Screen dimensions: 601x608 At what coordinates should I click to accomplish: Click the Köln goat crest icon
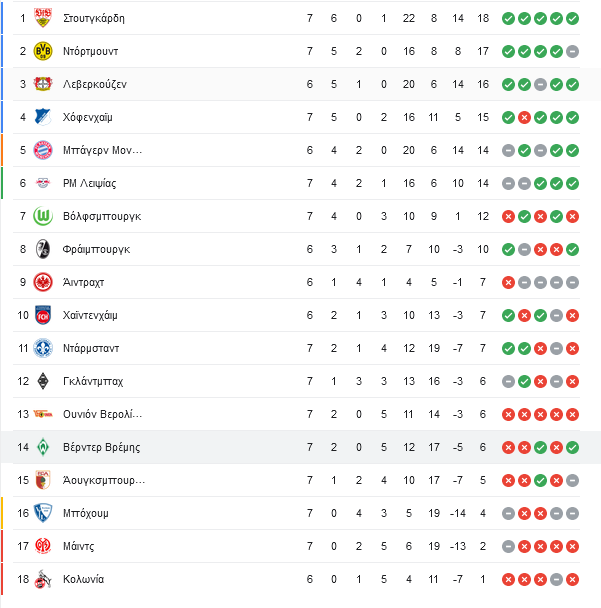(43, 579)
